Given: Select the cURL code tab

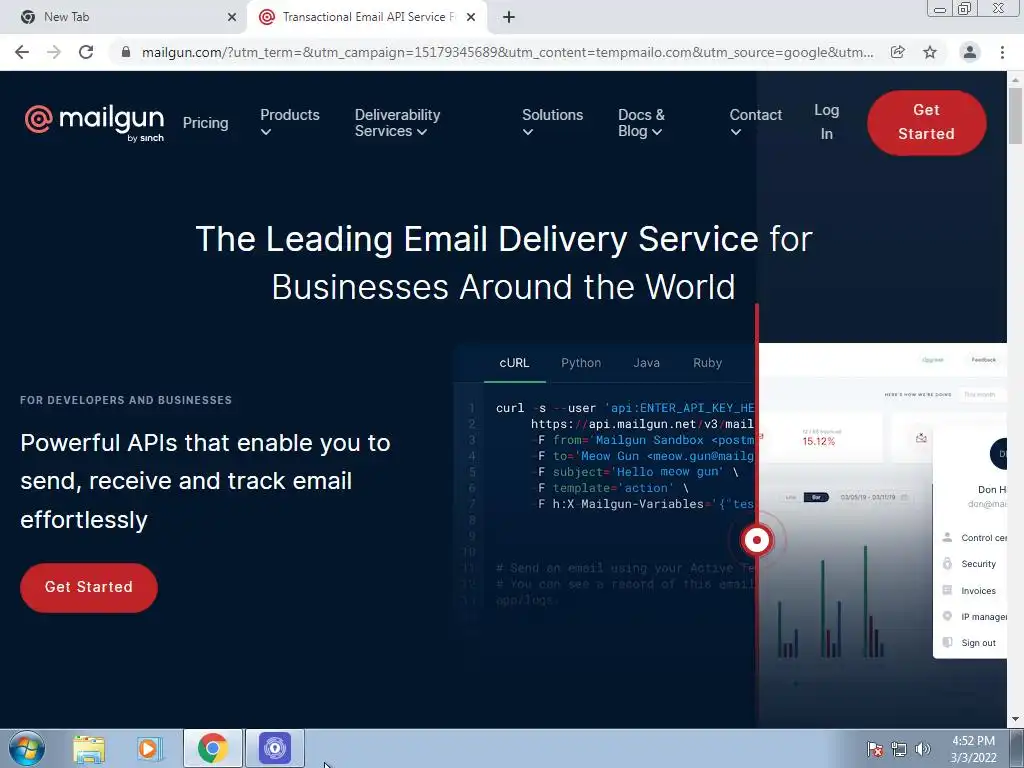Looking at the screenshot, I should coord(515,363).
